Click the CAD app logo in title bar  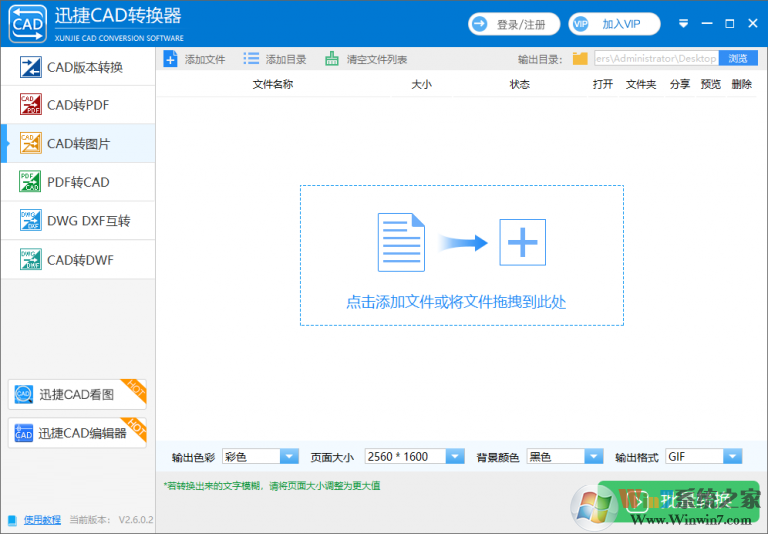[27, 24]
